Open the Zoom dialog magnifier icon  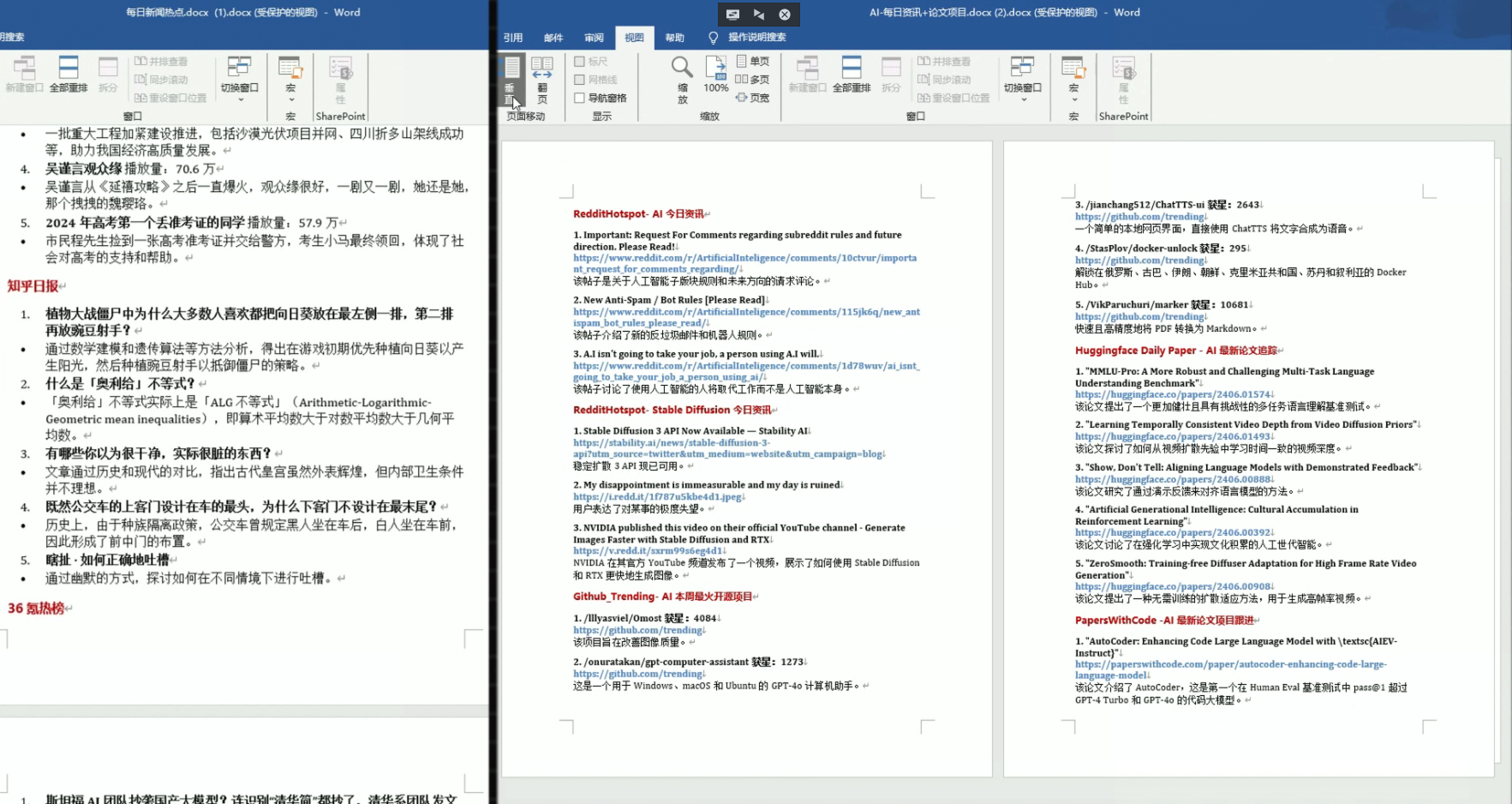(x=682, y=79)
